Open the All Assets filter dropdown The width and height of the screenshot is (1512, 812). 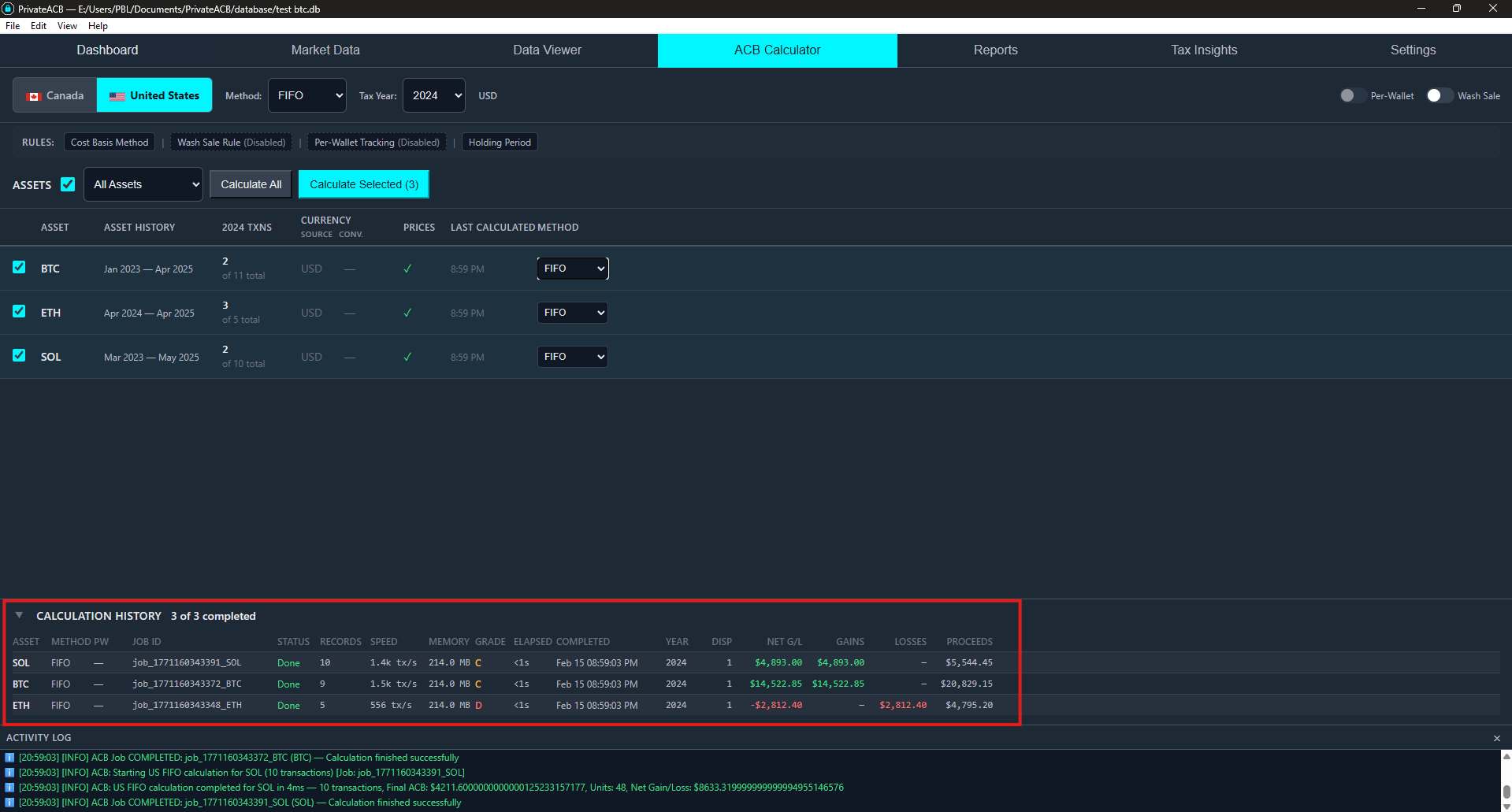(x=143, y=184)
